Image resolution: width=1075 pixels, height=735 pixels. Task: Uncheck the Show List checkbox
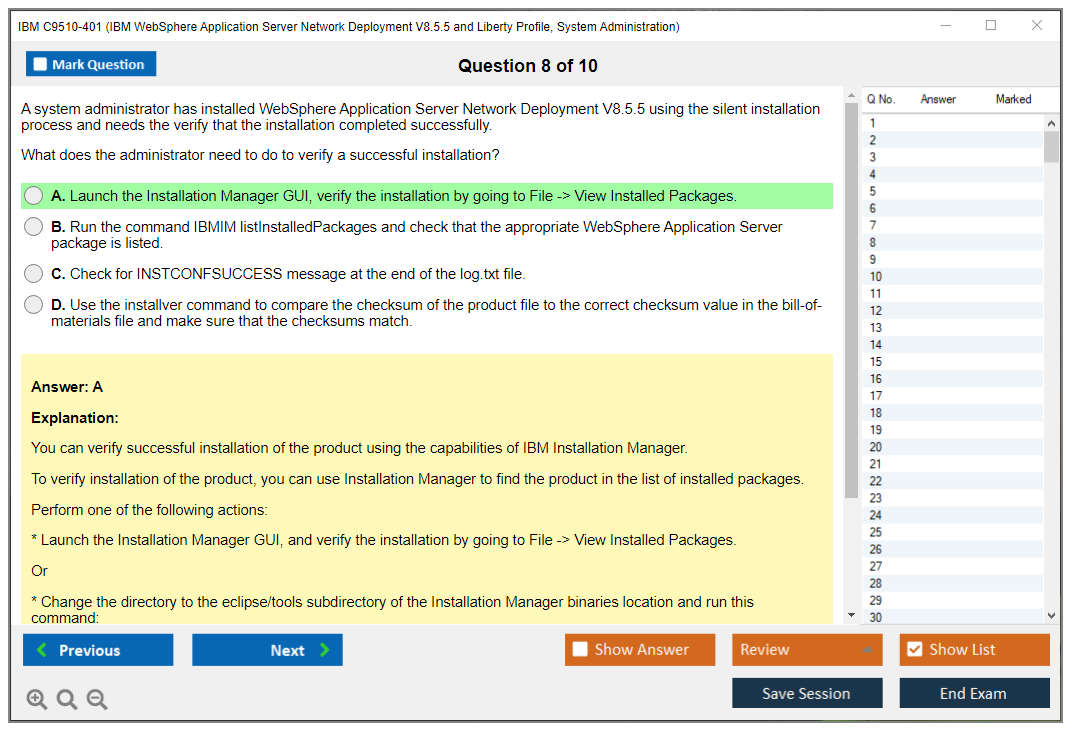(x=914, y=650)
